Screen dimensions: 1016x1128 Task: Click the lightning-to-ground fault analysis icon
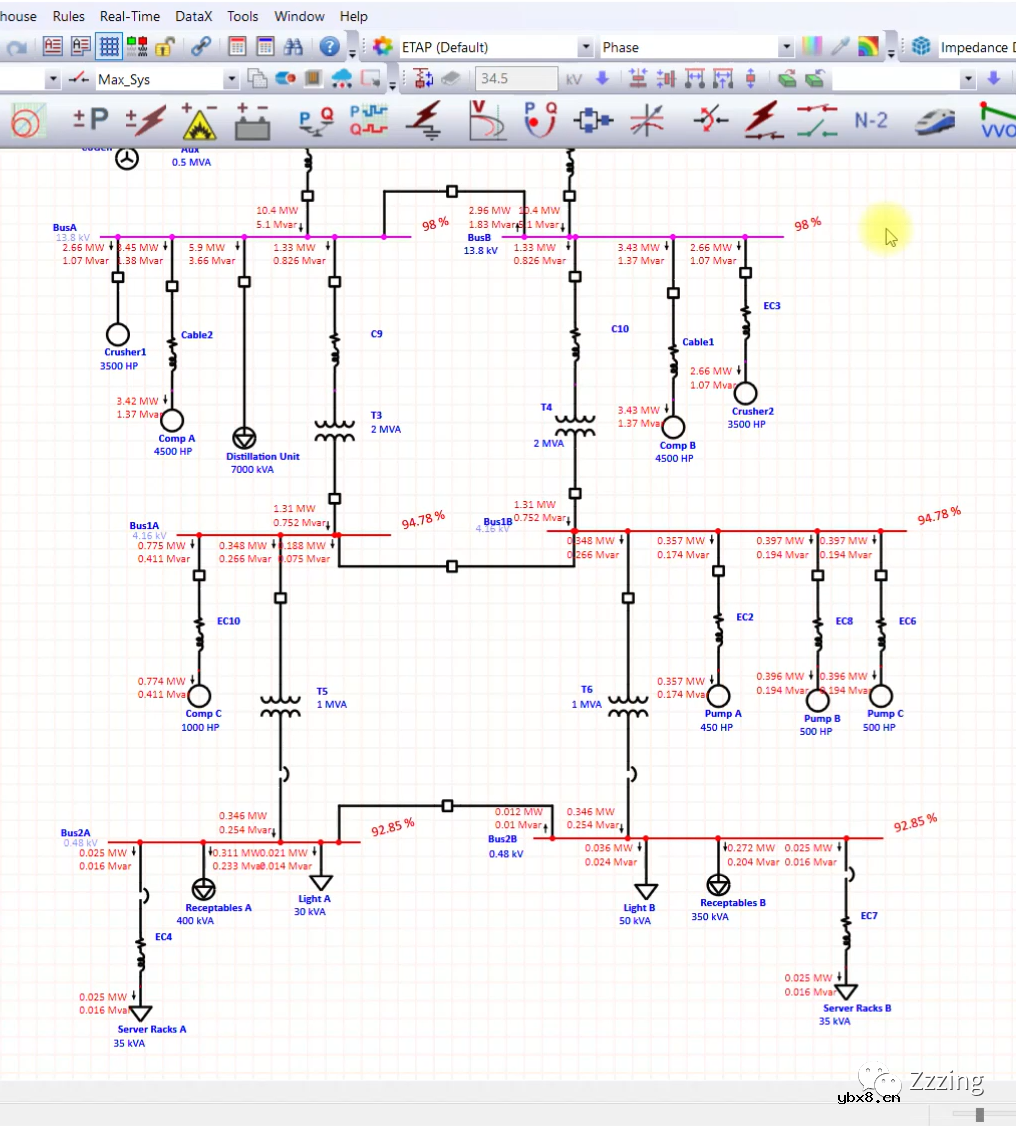[x=426, y=121]
